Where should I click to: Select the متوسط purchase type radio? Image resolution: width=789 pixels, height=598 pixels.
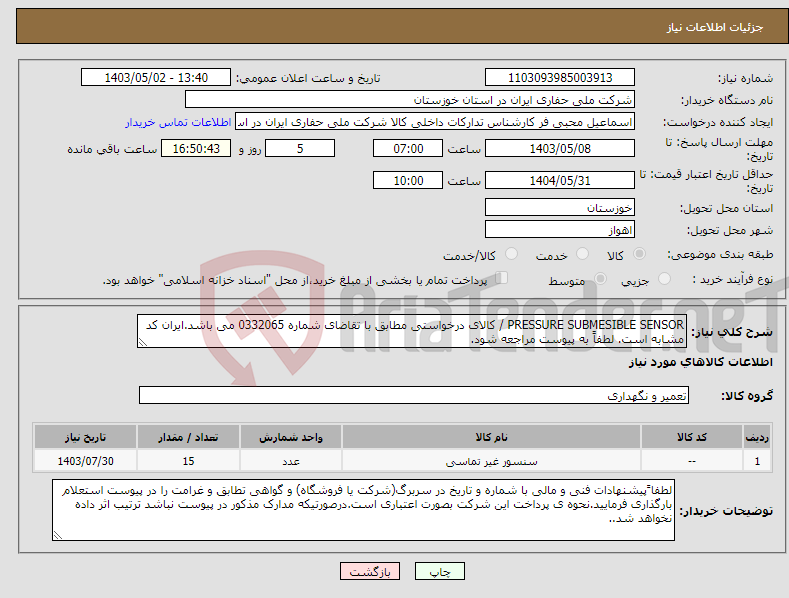pyautogui.click(x=600, y=279)
